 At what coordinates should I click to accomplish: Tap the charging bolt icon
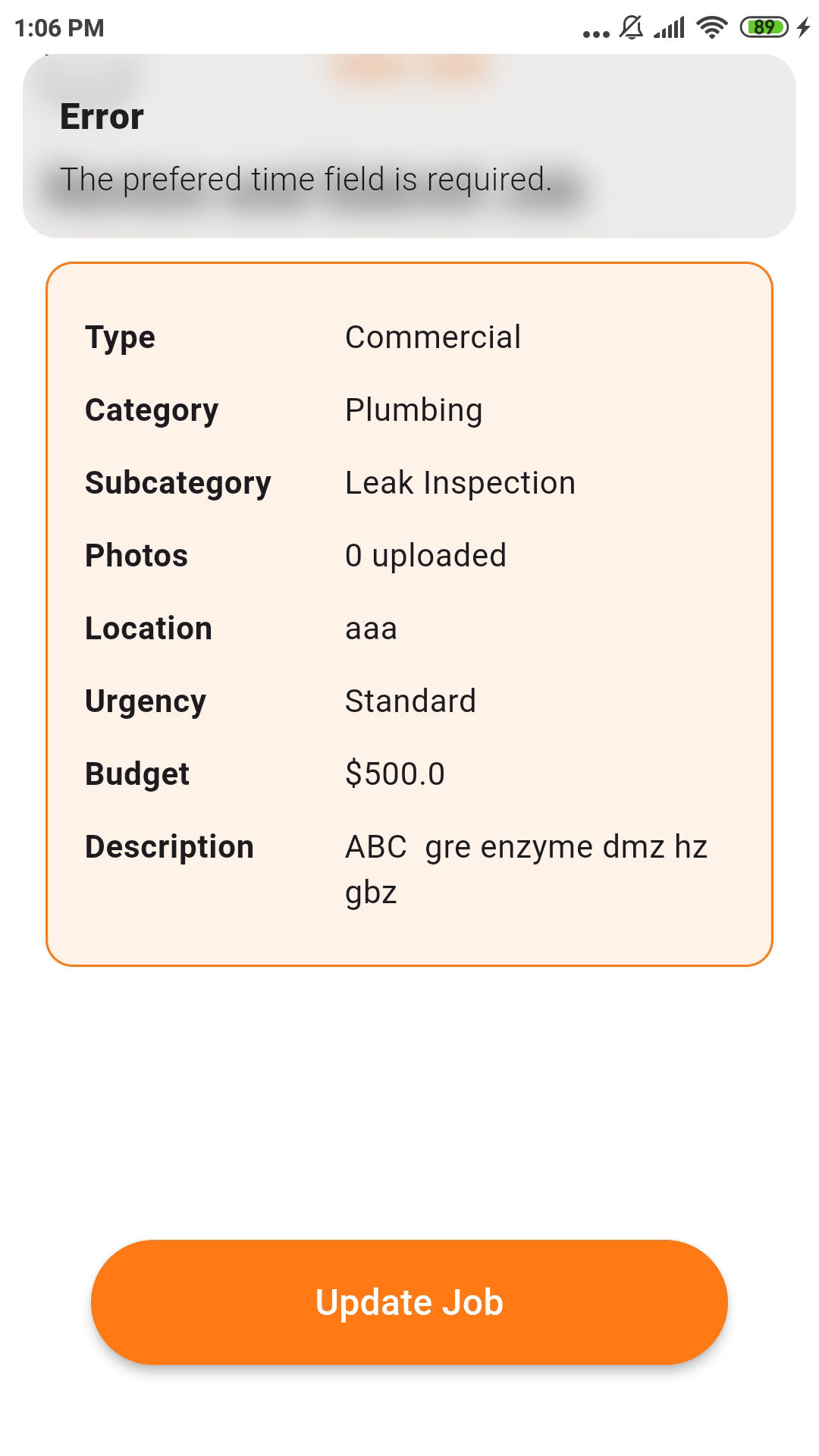click(x=804, y=28)
